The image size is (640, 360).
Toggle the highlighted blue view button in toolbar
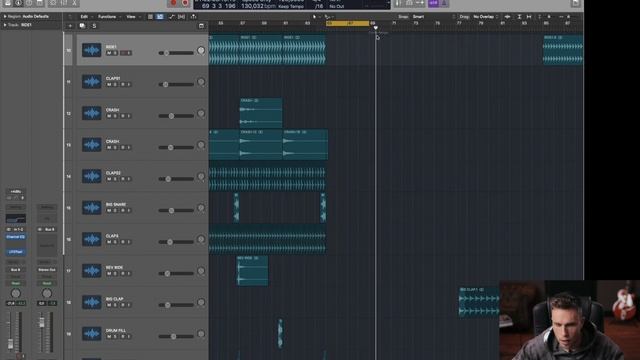coord(160,17)
